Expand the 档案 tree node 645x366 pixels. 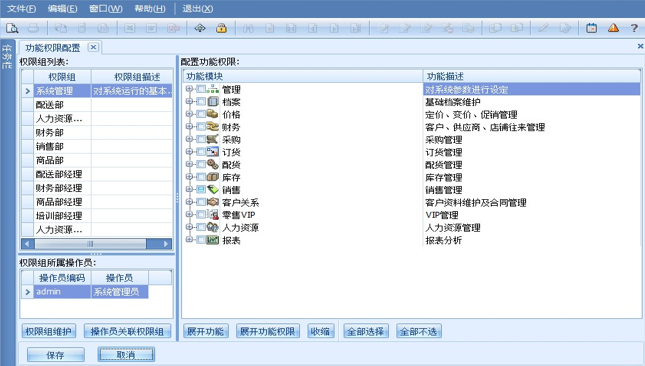[189, 101]
